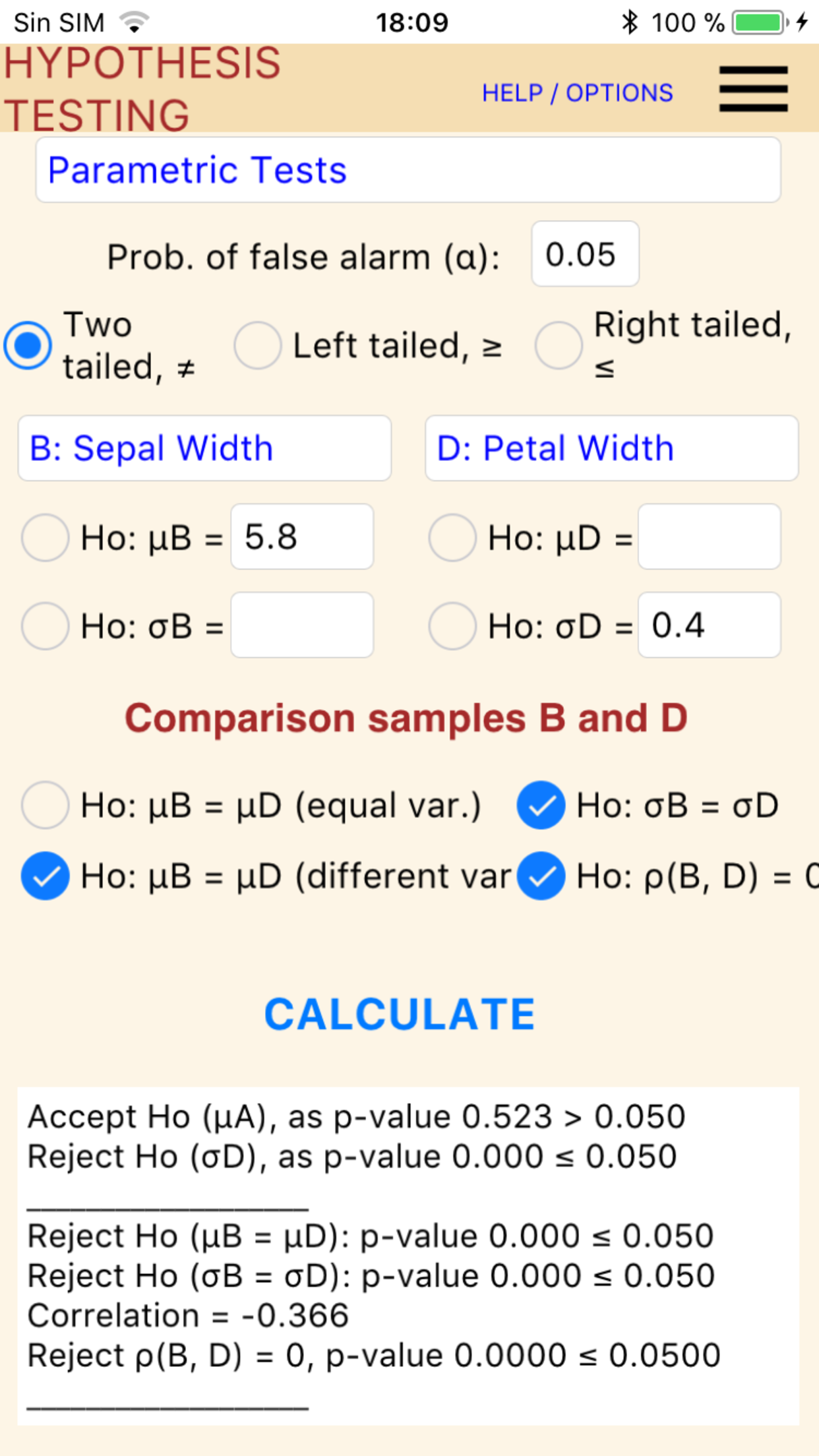Uncheck Ho: σB = σD comparison
819x1456 pixels.
tap(541, 805)
